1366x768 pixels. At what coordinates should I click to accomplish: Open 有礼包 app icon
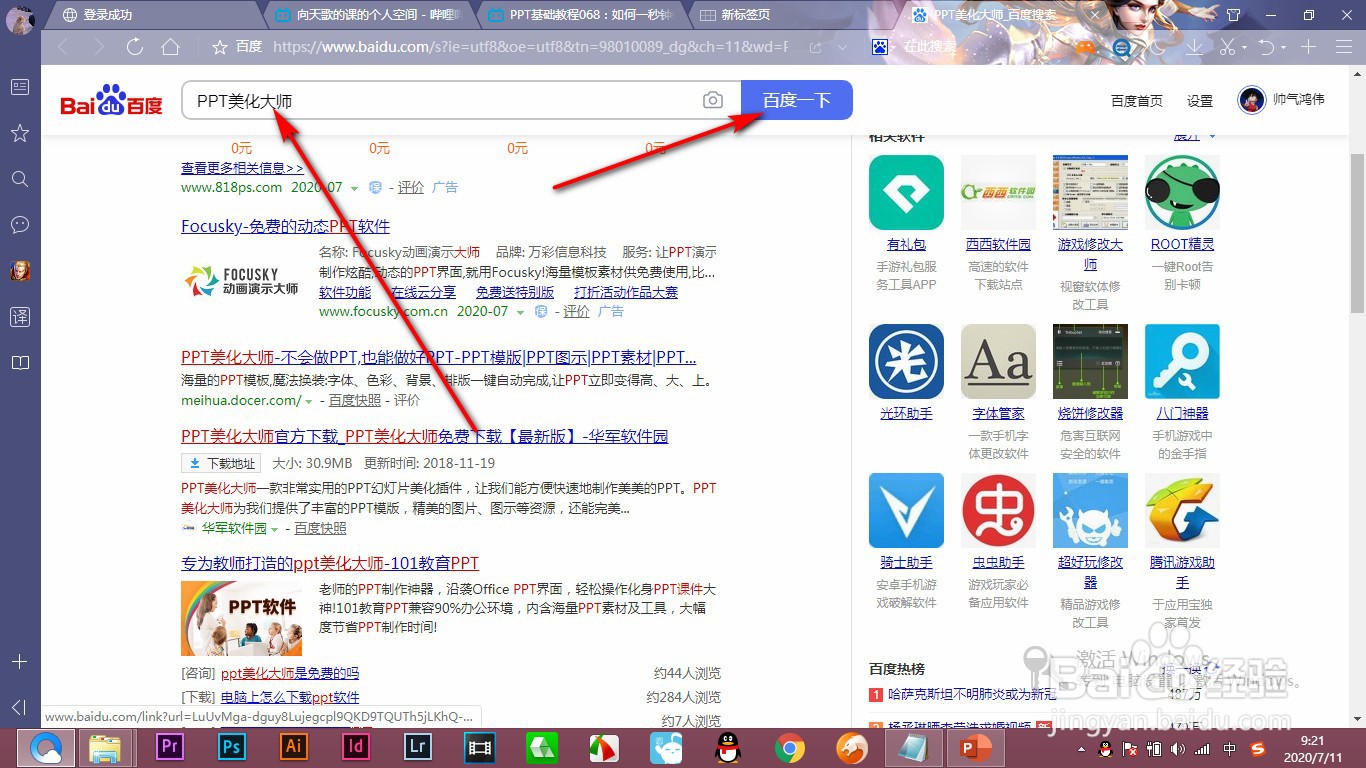(906, 192)
